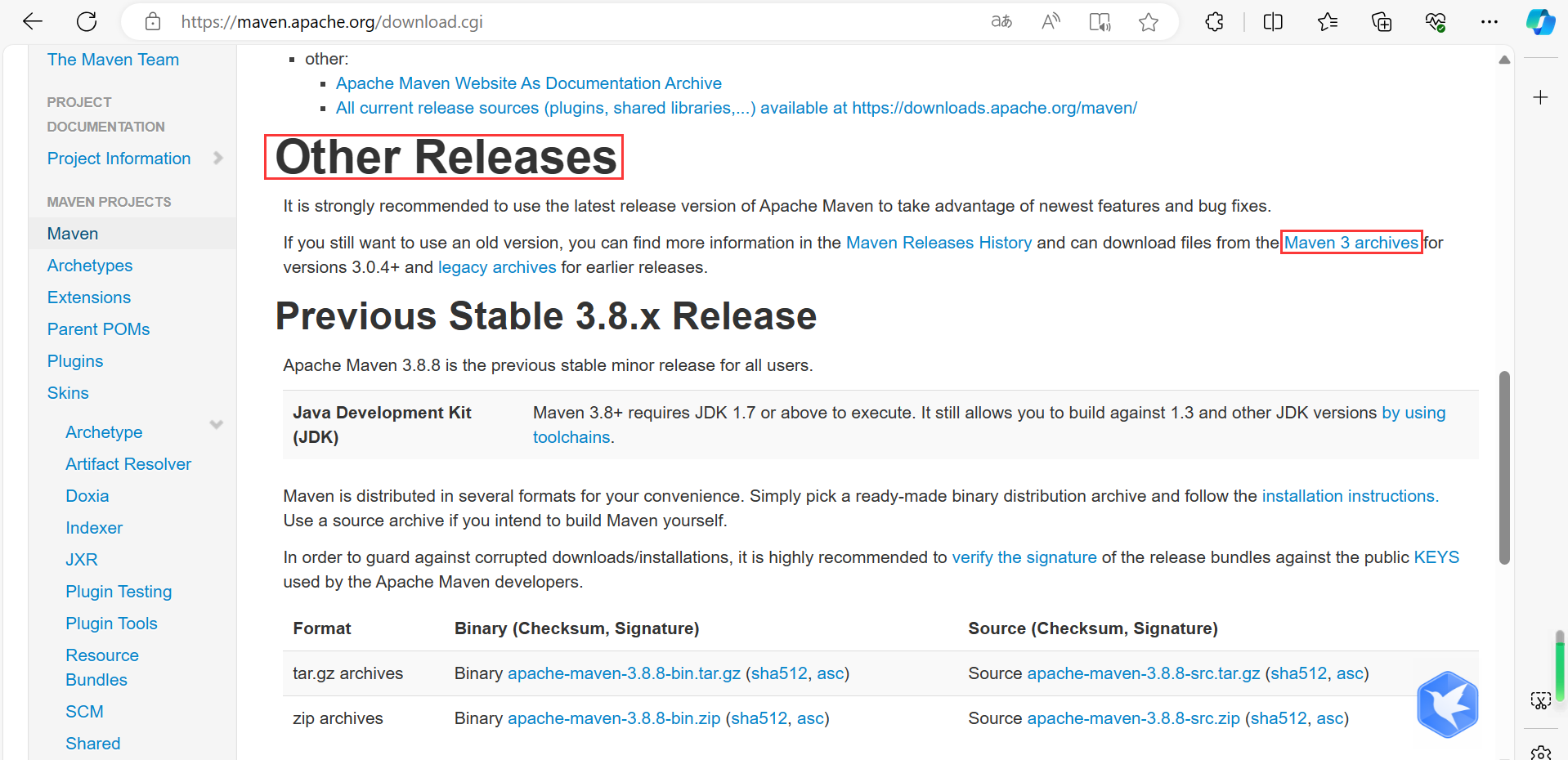Screen dimensions: 1568x760
Task: Add this page to favorites star
Action: click(x=1149, y=22)
